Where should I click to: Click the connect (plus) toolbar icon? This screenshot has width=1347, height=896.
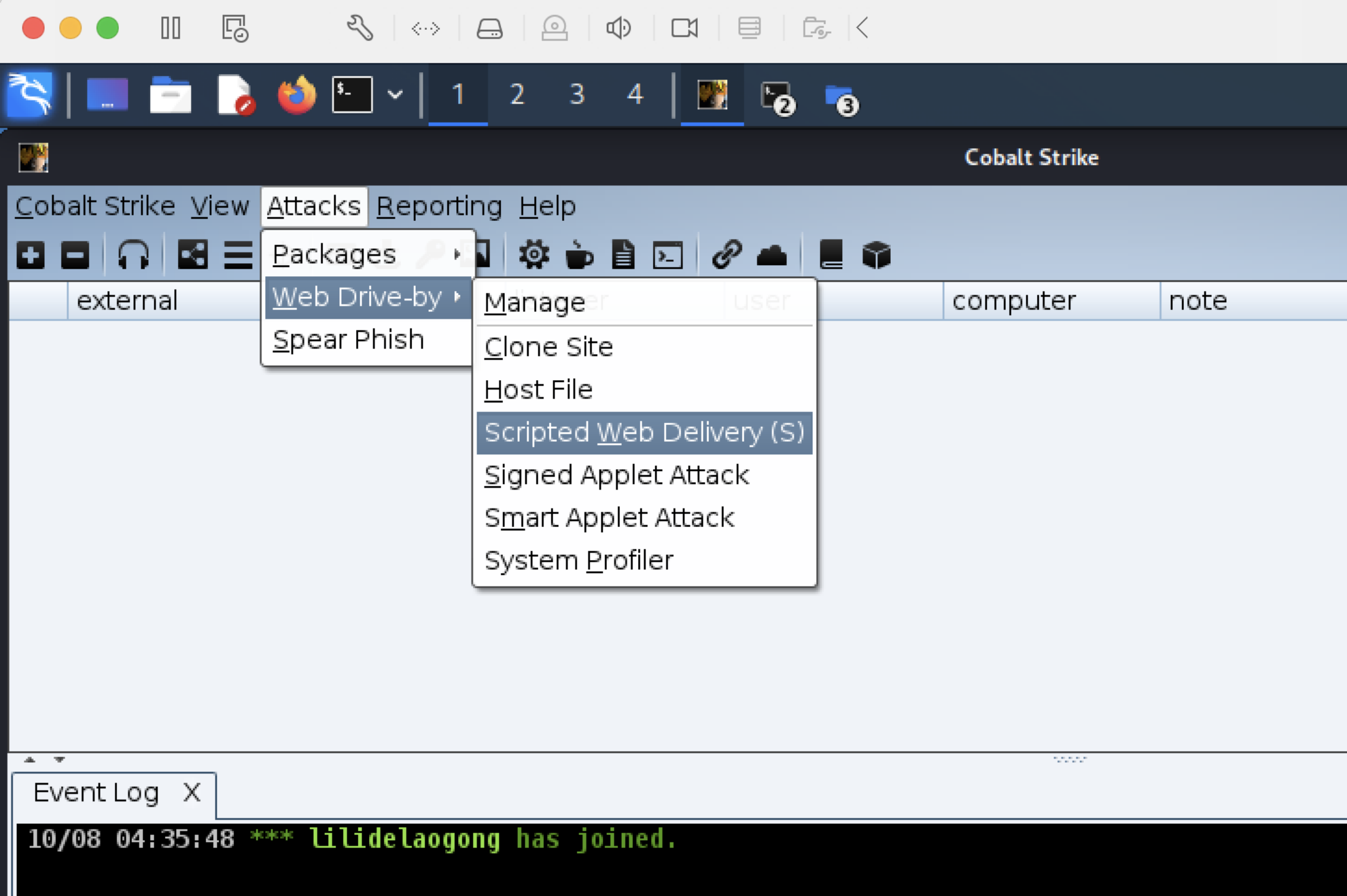tap(31, 255)
